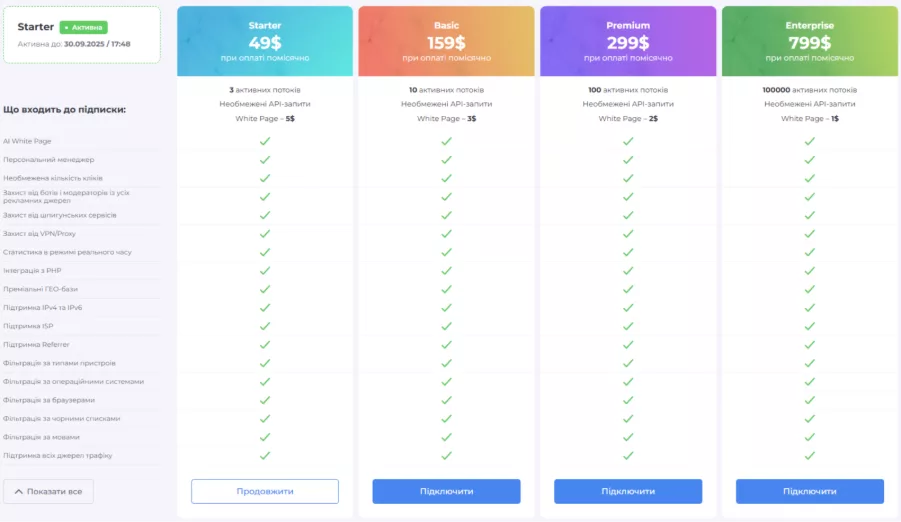Click Підключити under the Basic plan
The height and width of the screenshot is (522, 901).
[446, 491]
